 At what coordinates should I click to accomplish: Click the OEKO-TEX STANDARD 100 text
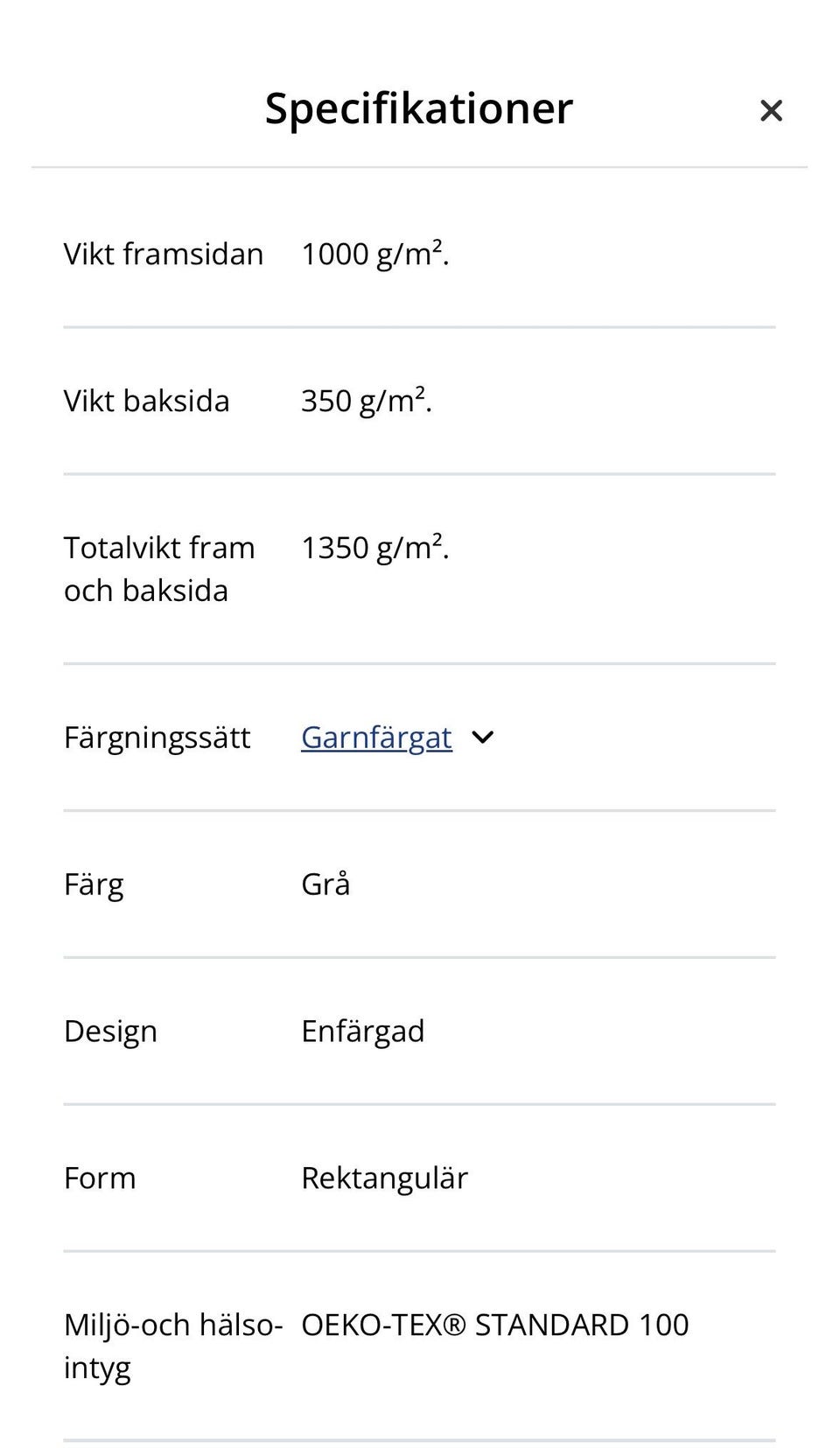494,1325
